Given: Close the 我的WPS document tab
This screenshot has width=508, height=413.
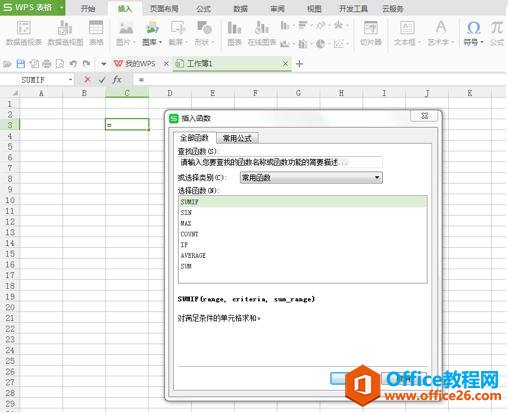Looking at the screenshot, I should tap(166, 63).
